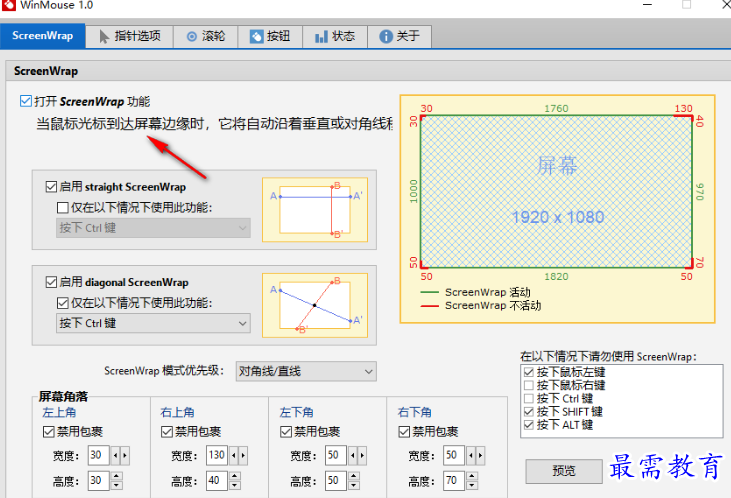The image size is (731, 498).
Task: Toggle 禁用包裹 for 右上角
Action: click(167, 432)
